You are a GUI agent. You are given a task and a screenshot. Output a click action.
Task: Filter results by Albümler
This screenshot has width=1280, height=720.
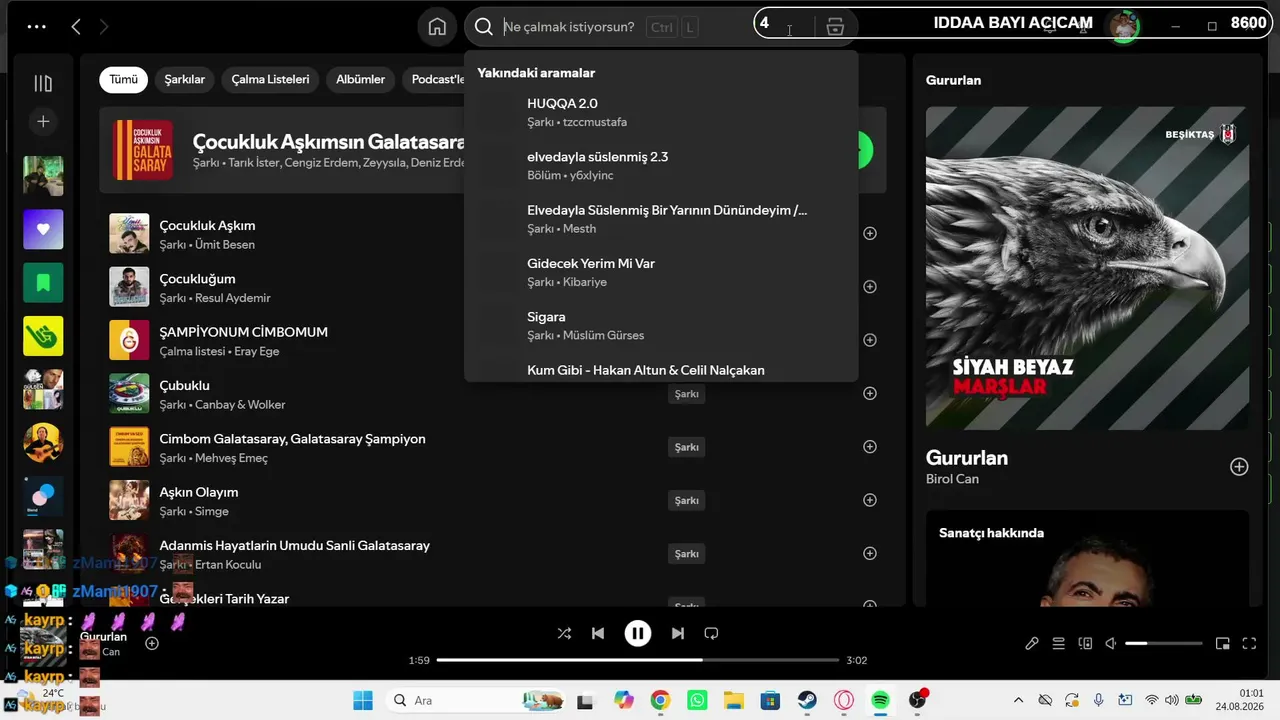(360, 80)
